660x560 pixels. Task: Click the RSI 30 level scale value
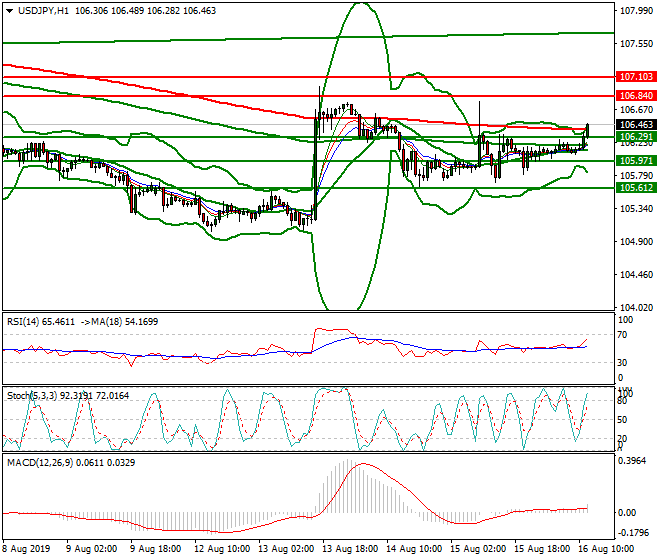click(x=623, y=363)
